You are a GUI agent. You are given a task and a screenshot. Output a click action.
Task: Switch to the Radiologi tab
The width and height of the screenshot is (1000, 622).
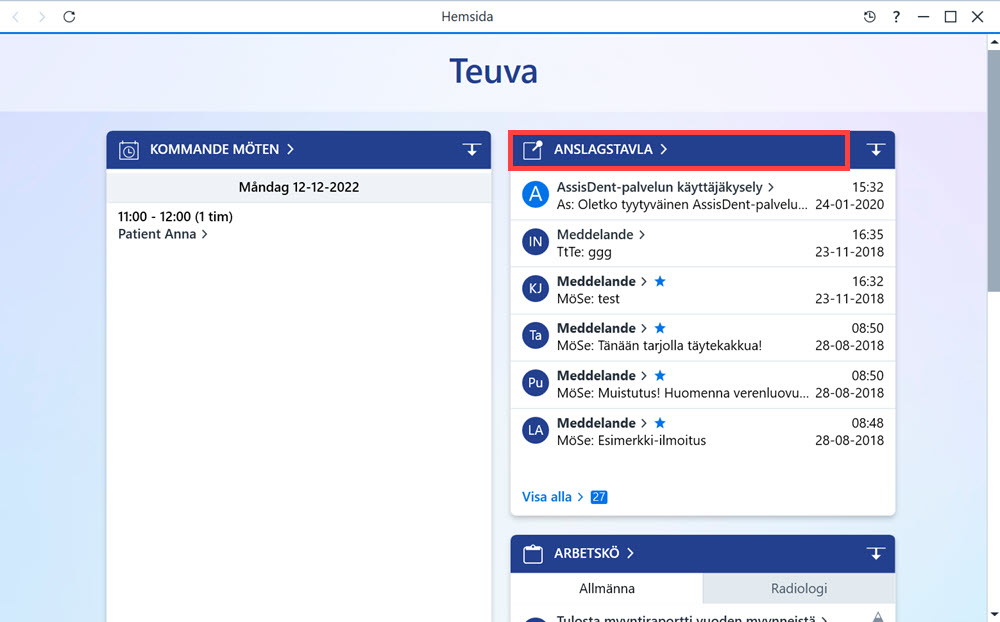[x=798, y=588]
